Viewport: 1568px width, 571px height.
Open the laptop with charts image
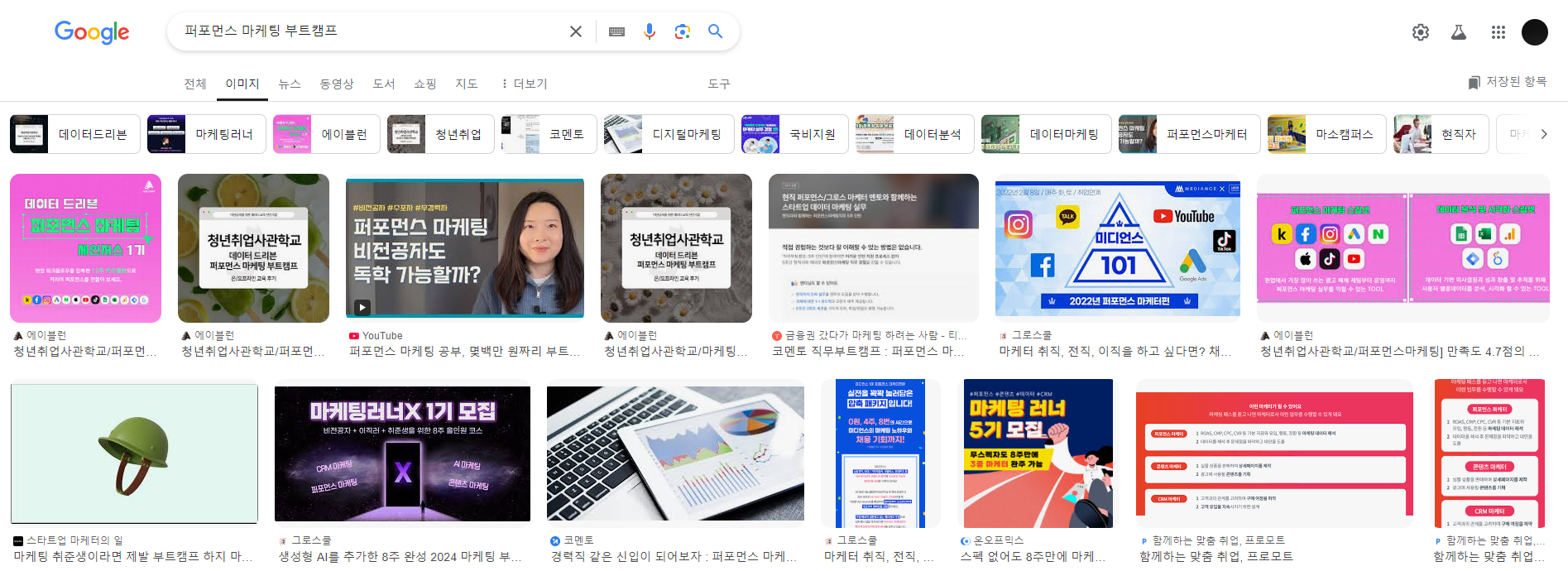coord(675,453)
